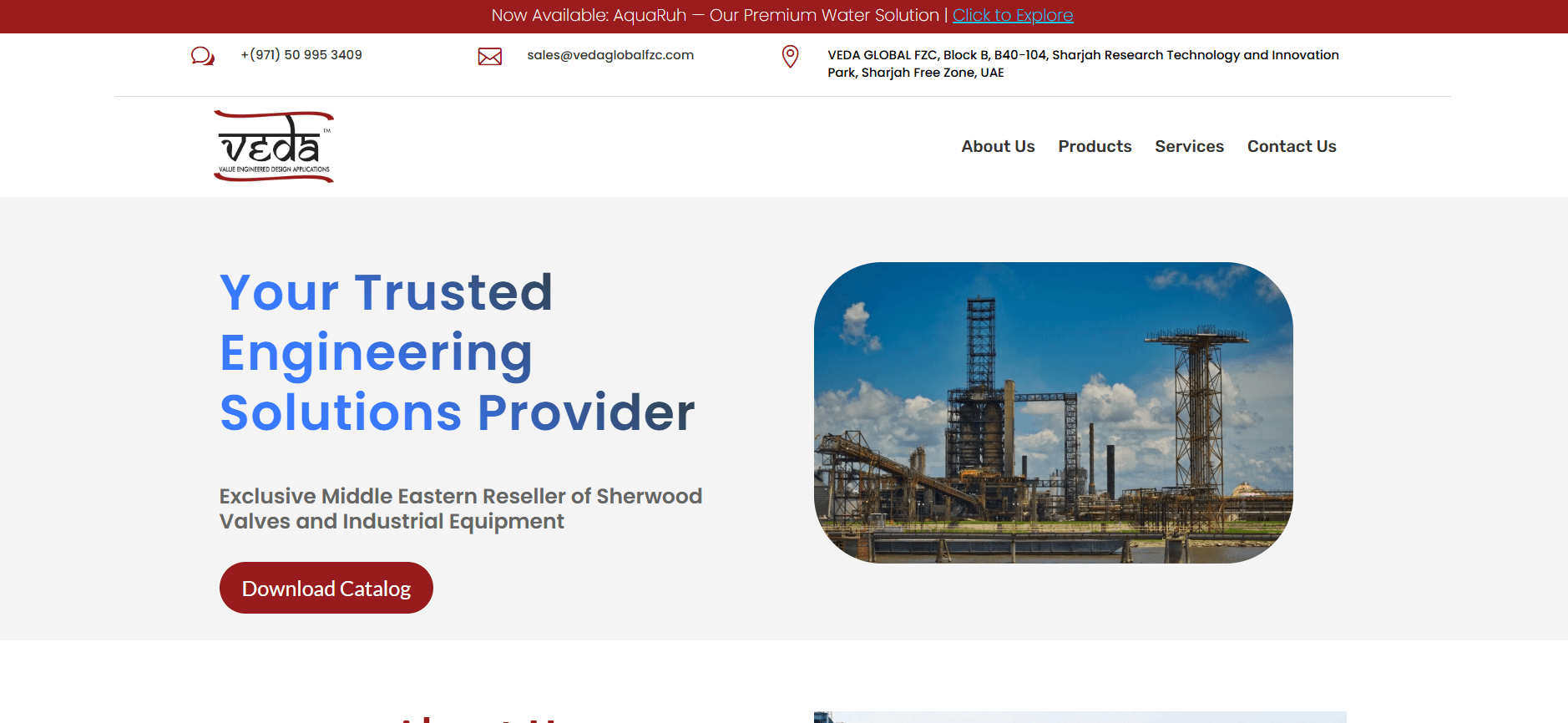Click the VEDA GLOBAL FZC address text
Viewport: 1568px width, 723px height.
[1083, 63]
